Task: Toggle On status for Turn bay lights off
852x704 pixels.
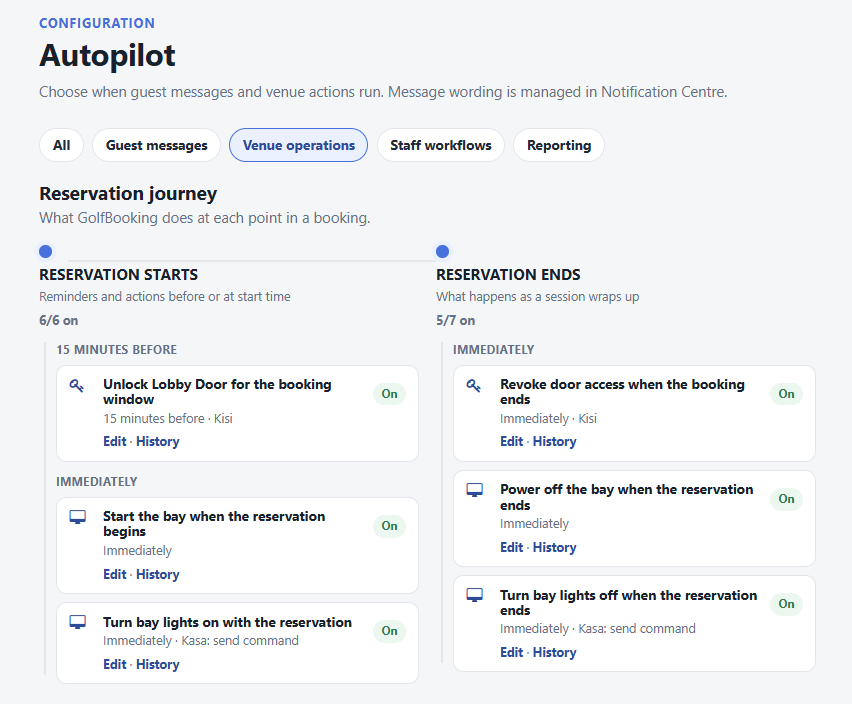Action: [x=786, y=604]
